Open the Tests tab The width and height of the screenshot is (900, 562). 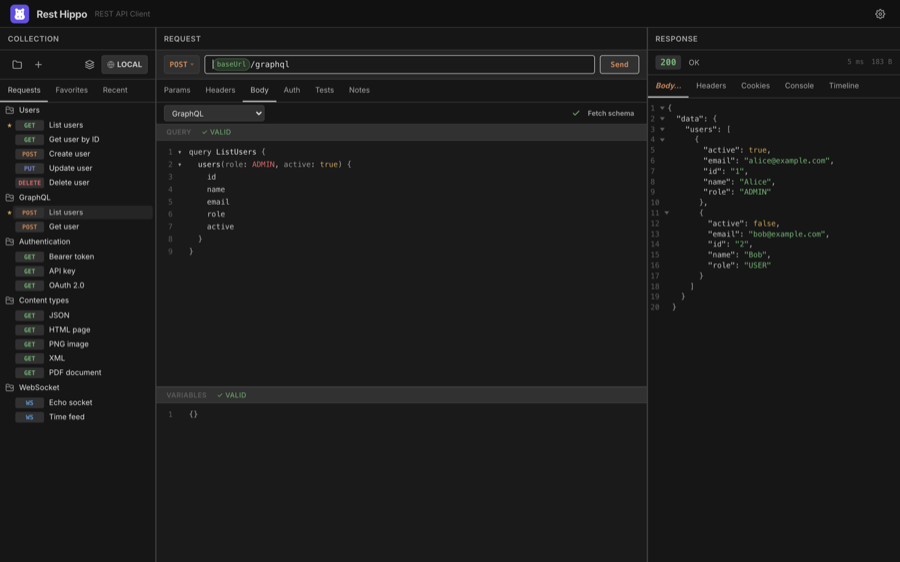pos(324,90)
